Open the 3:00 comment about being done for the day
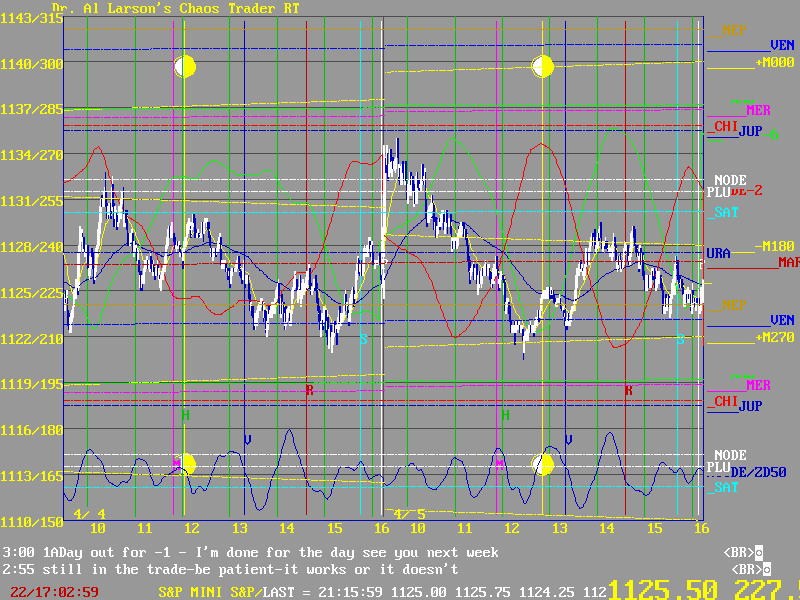 [x=250, y=552]
